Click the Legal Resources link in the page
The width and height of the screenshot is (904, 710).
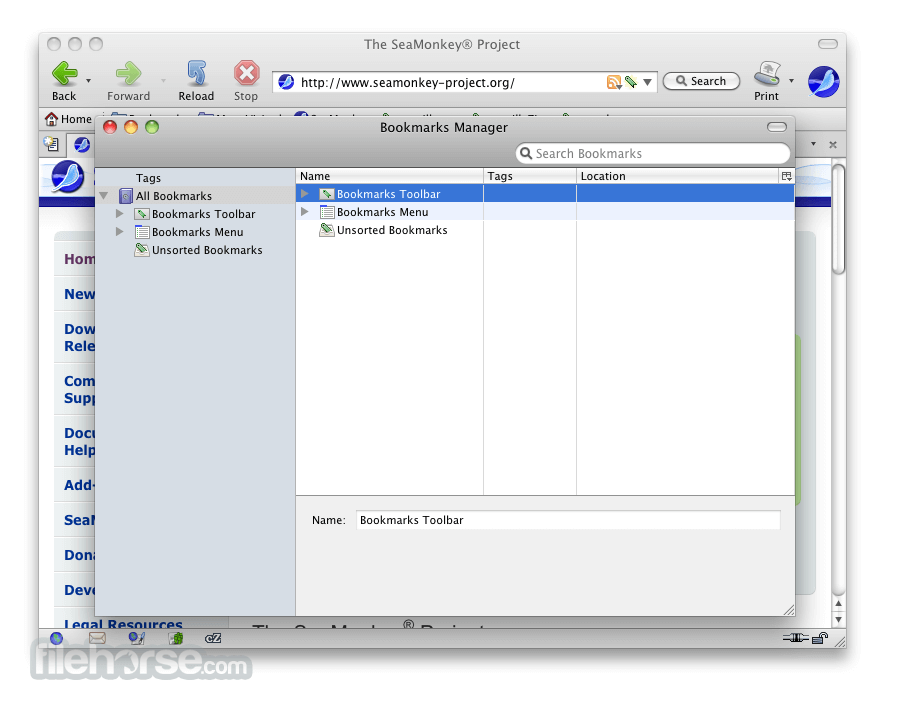pos(123,624)
